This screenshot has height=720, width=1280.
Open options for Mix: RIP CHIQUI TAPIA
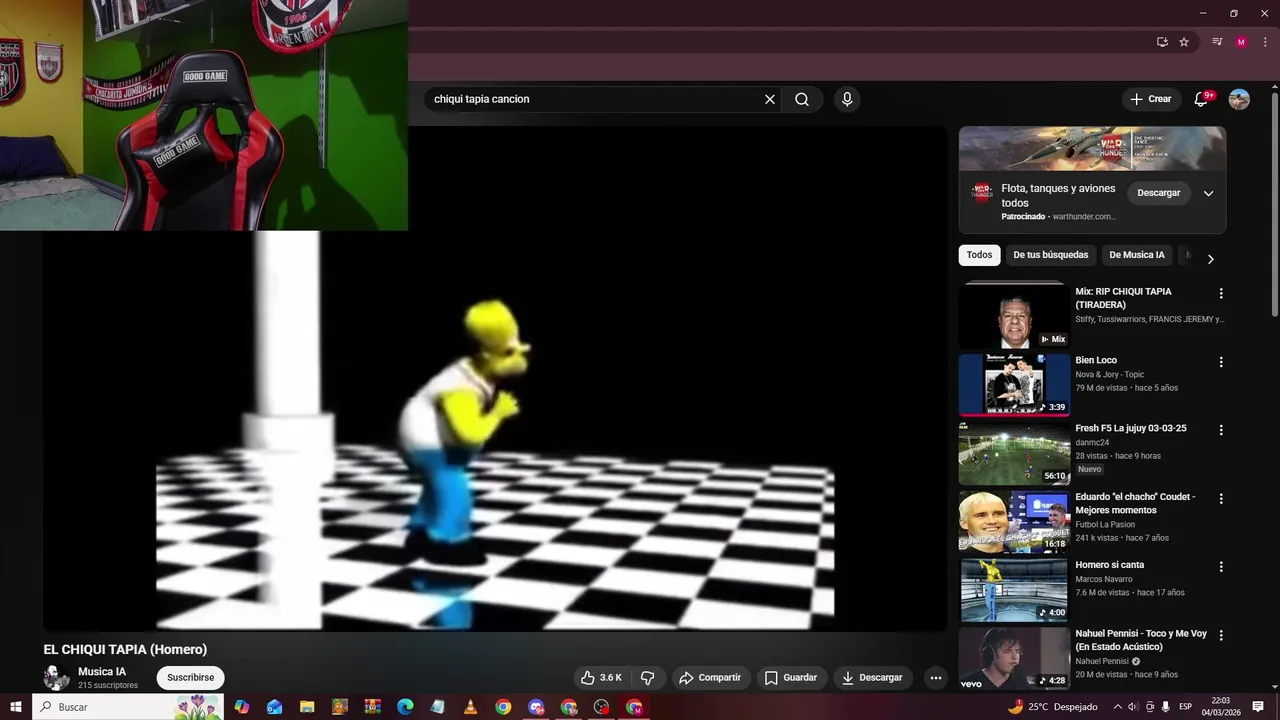pyautogui.click(x=1221, y=294)
